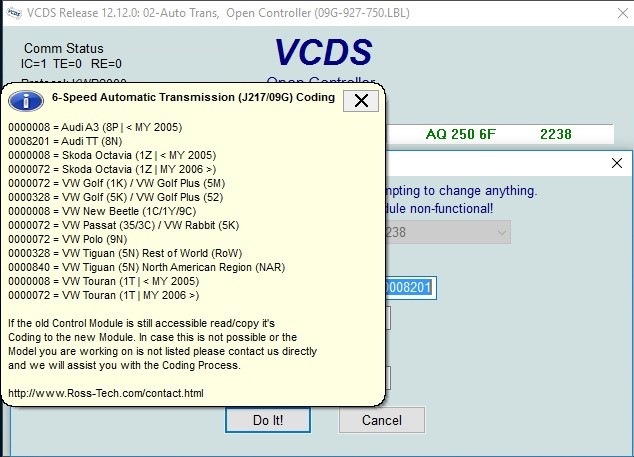Select line 0000328 = VW Golf (5K)
634x457 pixels.
(116, 197)
